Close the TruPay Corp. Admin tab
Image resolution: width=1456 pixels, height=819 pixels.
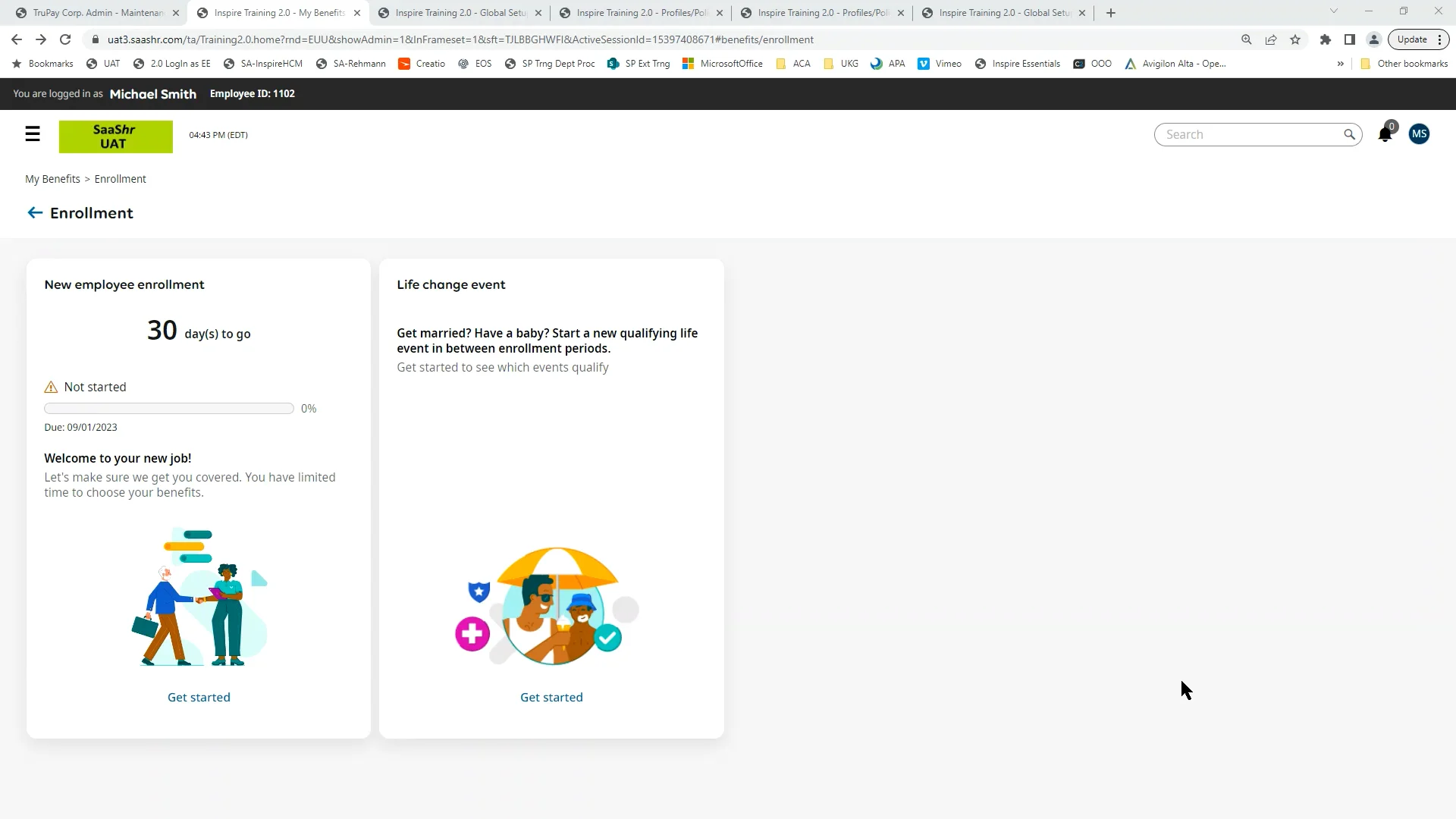click(176, 13)
